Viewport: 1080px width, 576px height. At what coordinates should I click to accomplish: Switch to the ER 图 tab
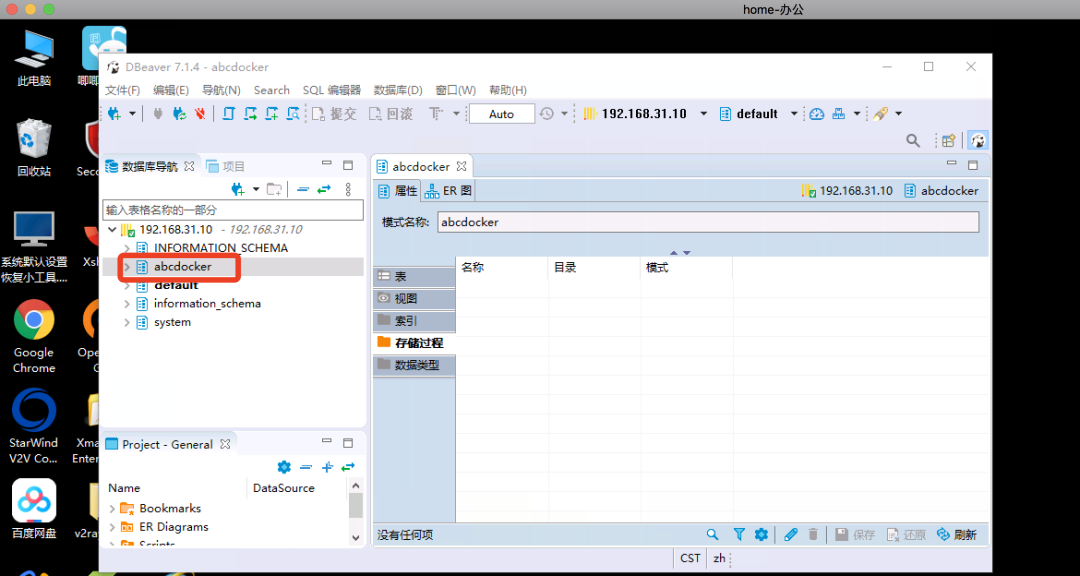(448, 191)
